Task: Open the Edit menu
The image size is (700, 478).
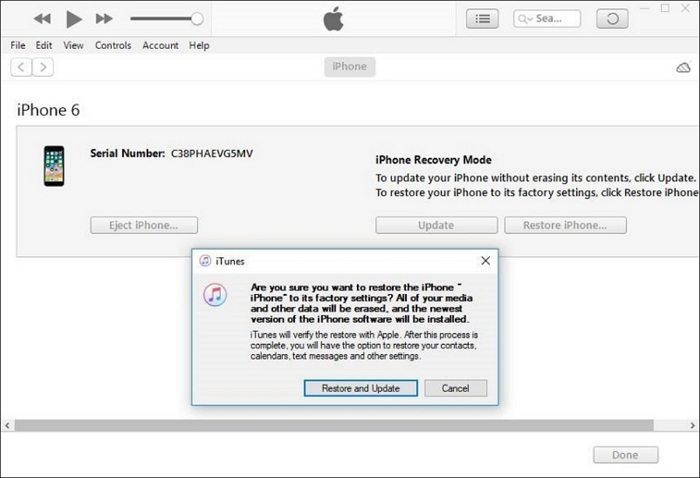Action: coord(44,46)
